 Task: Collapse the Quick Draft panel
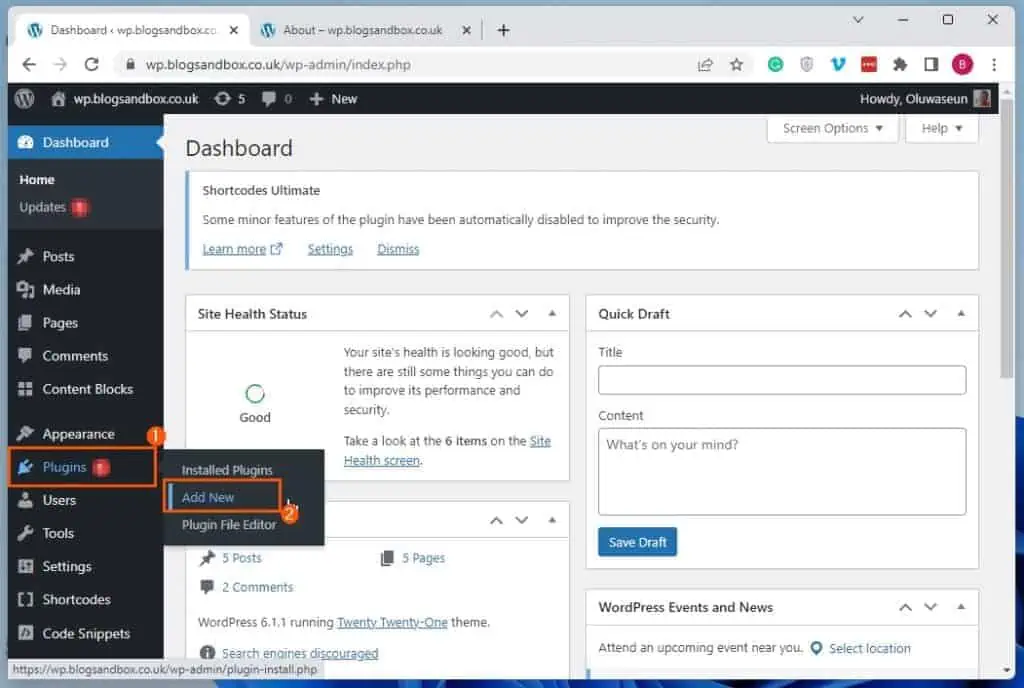pyautogui.click(x=961, y=314)
